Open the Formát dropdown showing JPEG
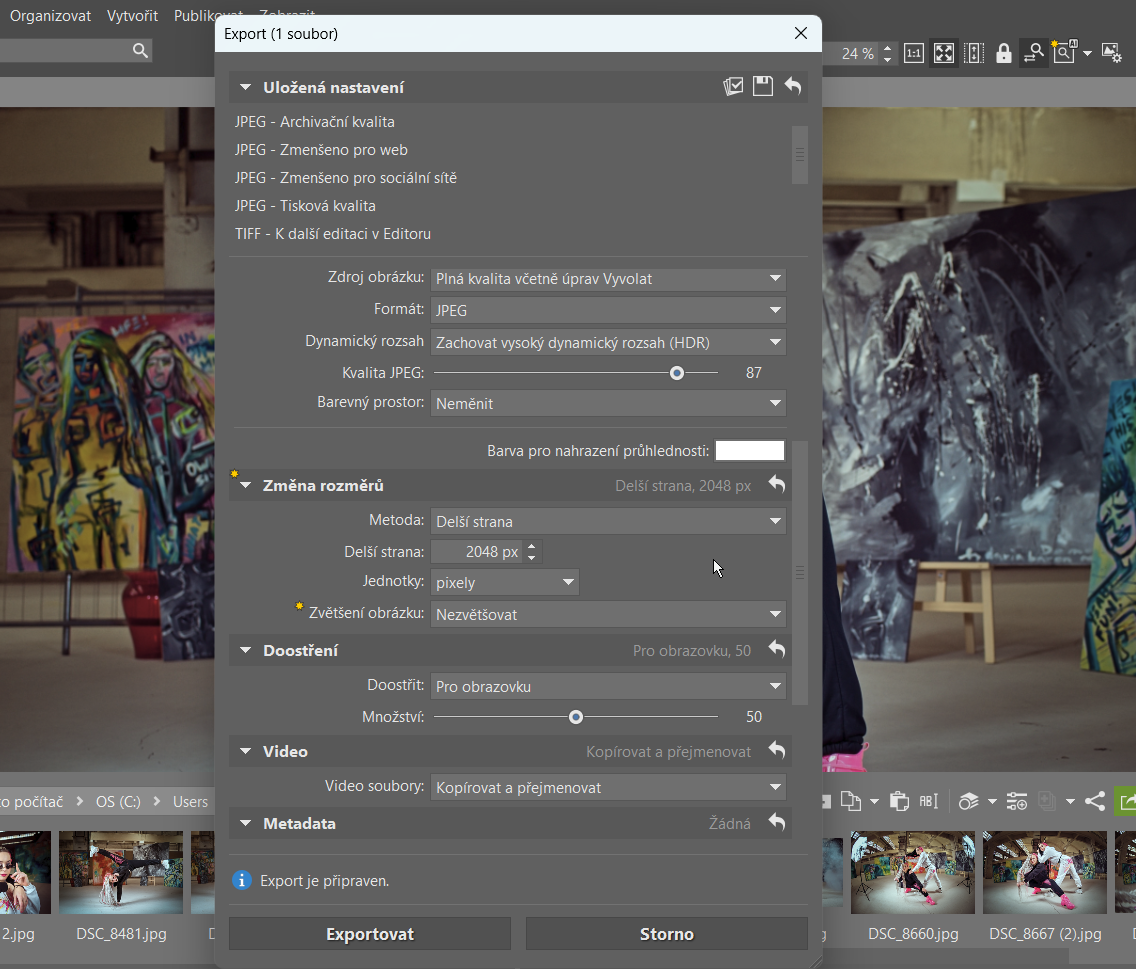The image size is (1136, 969). tap(608, 311)
